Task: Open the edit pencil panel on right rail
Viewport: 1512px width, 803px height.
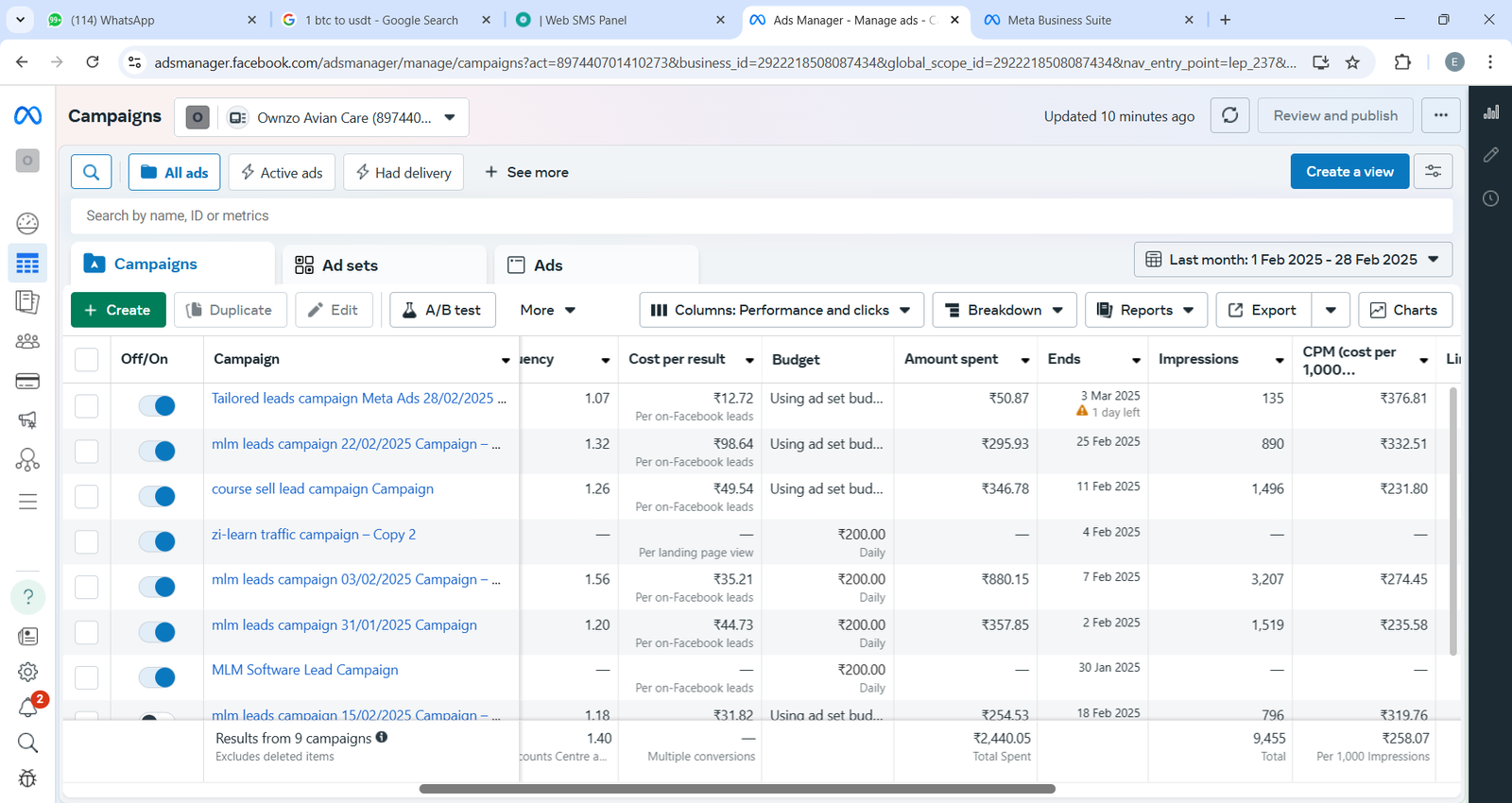Action: point(1490,155)
